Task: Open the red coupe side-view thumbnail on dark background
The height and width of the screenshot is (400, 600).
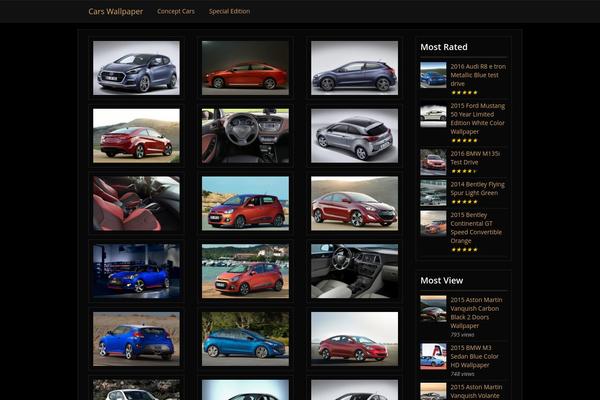Action: (245, 68)
